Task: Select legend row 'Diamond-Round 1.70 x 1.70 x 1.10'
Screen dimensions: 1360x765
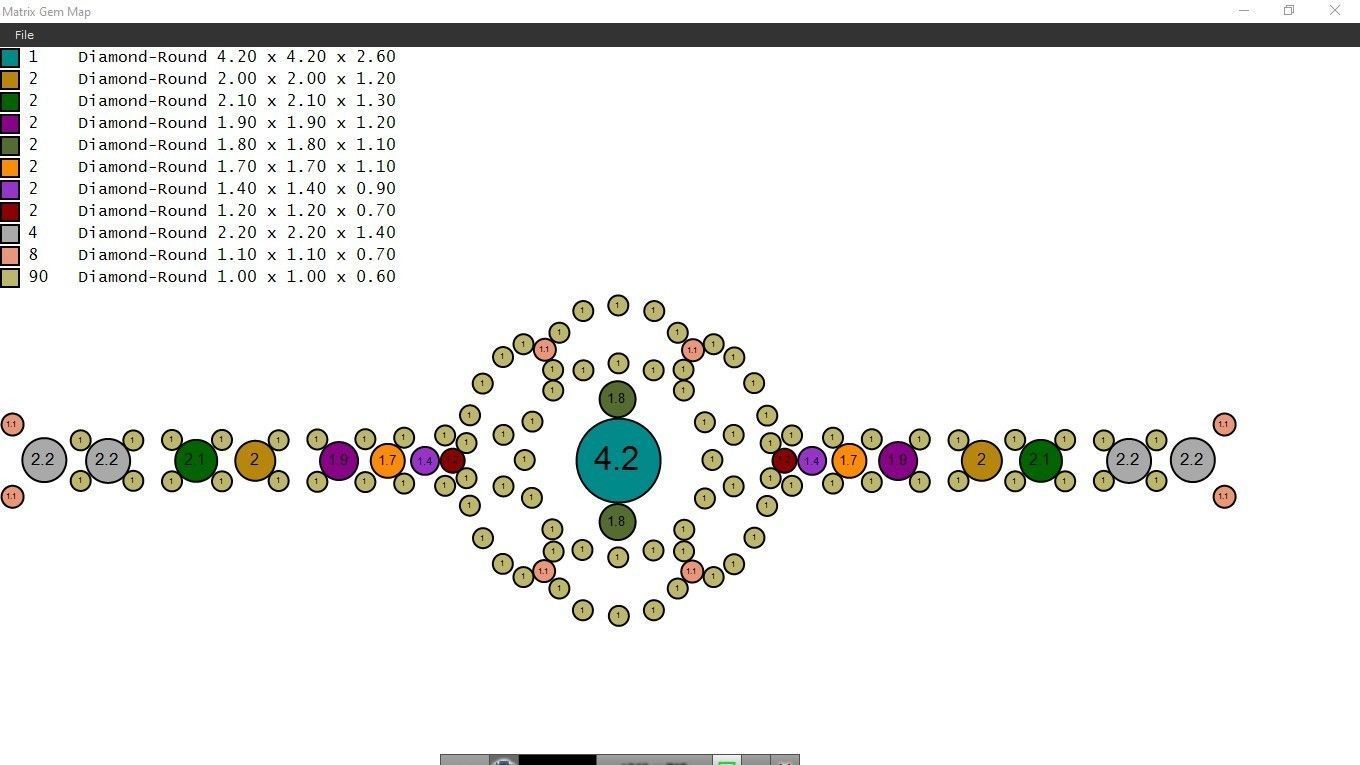Action: coord(237,167)
